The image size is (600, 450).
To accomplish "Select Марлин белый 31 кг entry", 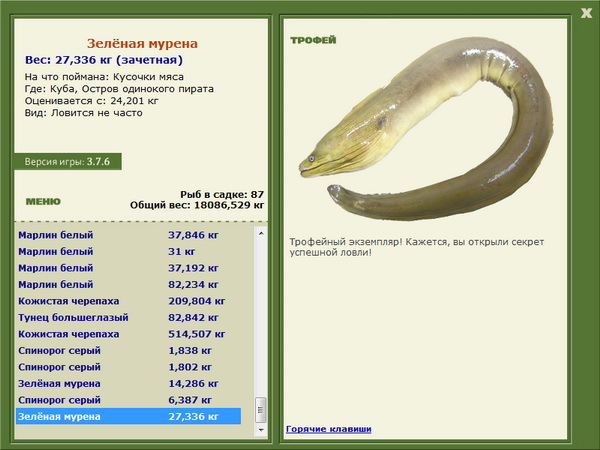I will [129, 251].
